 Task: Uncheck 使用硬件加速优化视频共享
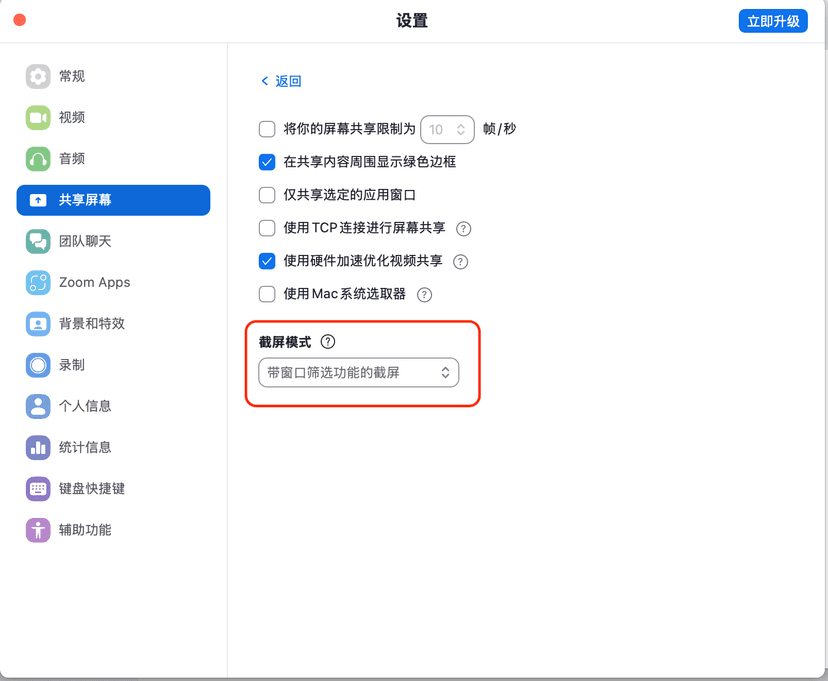267,261
